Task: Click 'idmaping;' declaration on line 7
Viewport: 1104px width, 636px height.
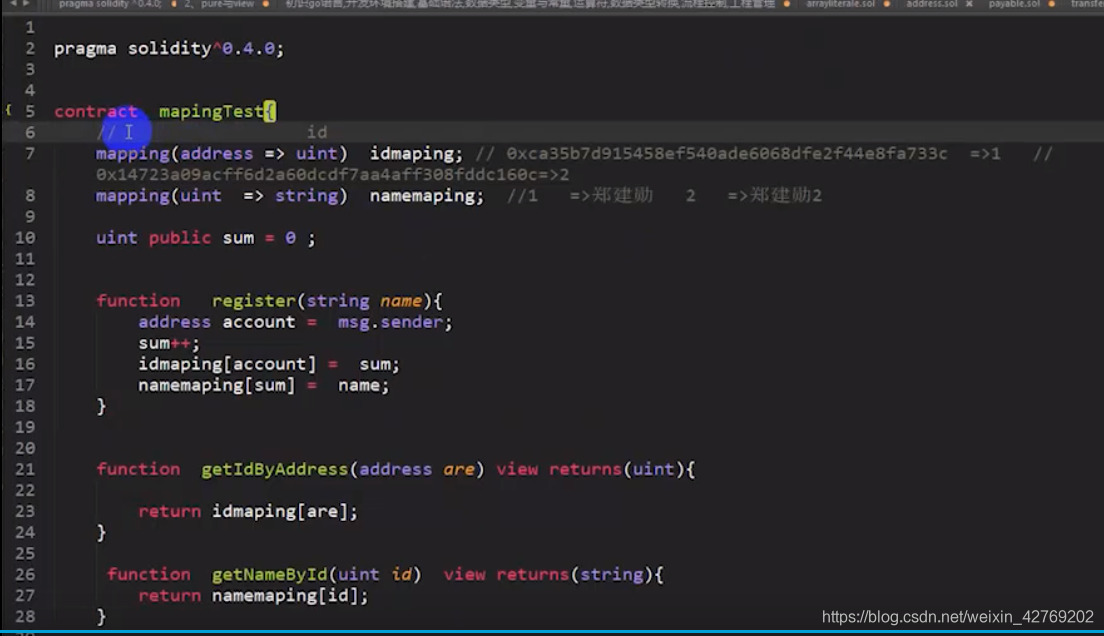Action: 416,154
